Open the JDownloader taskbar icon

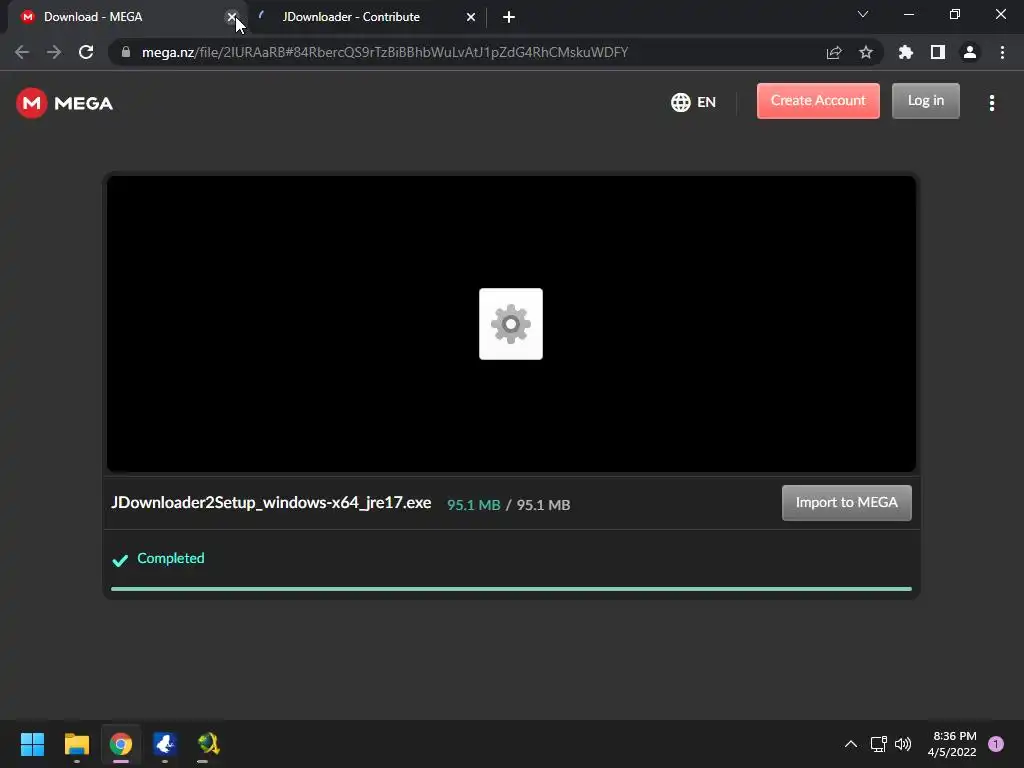point(208,744)
